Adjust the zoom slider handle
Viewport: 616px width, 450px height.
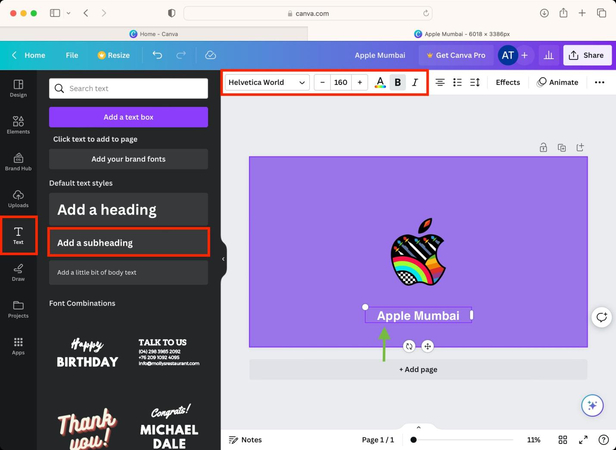click(x=413, y=440)
